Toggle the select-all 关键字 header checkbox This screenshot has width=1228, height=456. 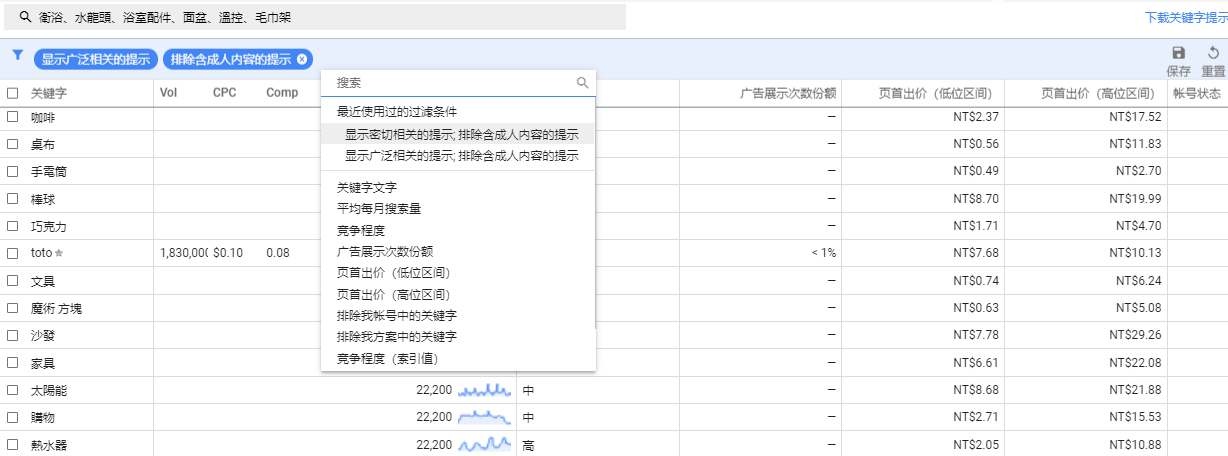(13, 93)
